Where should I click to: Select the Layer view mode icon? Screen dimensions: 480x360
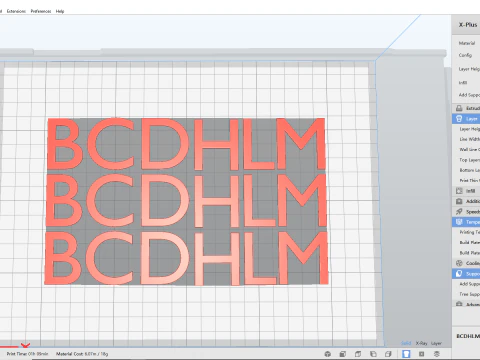pyautogui.click(x=437, y=354)
